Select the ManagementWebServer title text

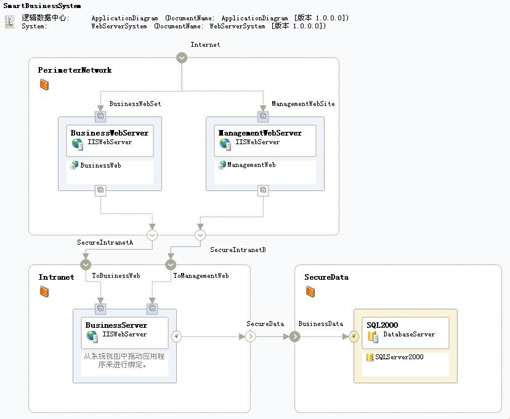pyautogui.click(x=260, y=133)
